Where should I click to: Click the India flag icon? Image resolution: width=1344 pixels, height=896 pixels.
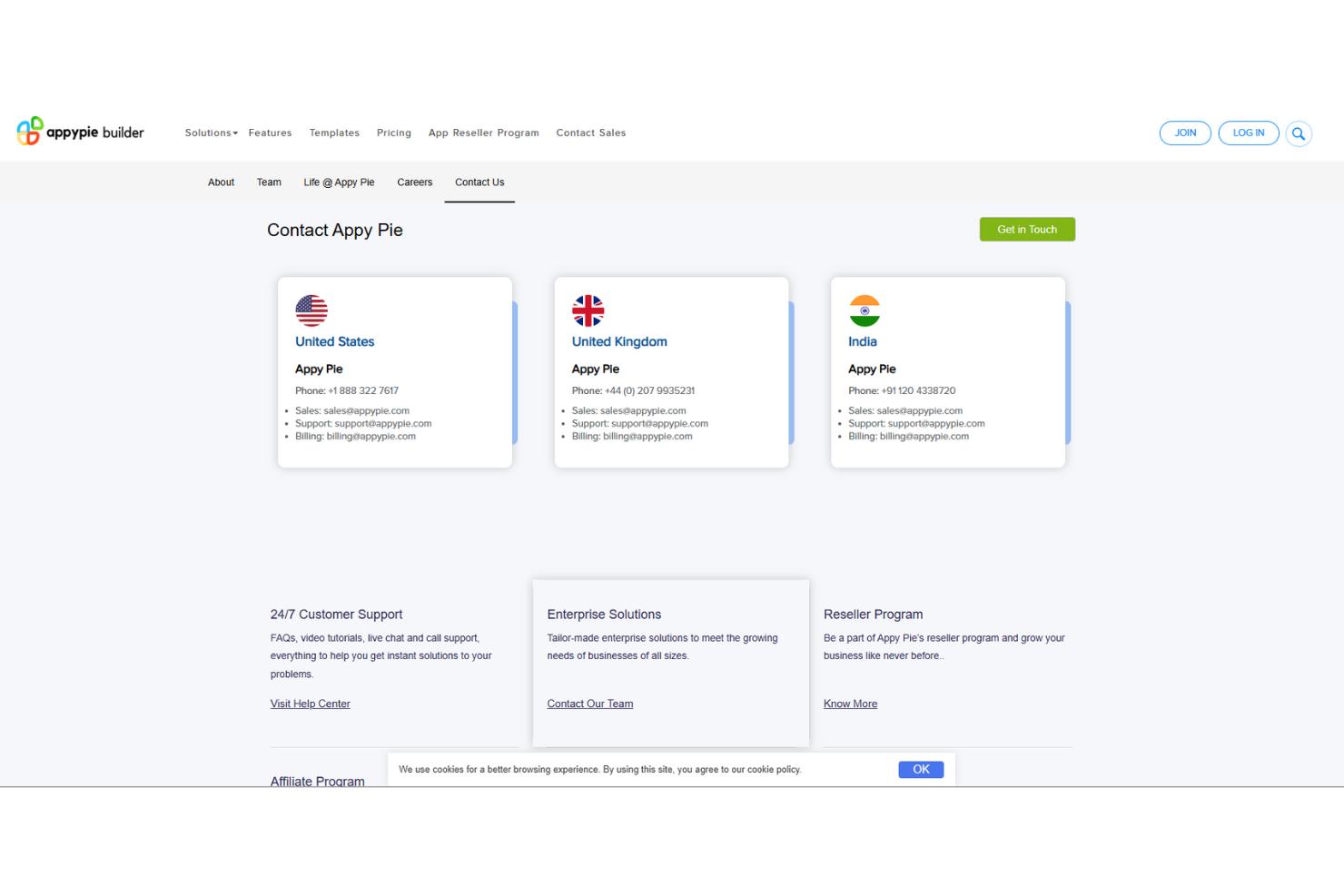[x=865, y=310]
